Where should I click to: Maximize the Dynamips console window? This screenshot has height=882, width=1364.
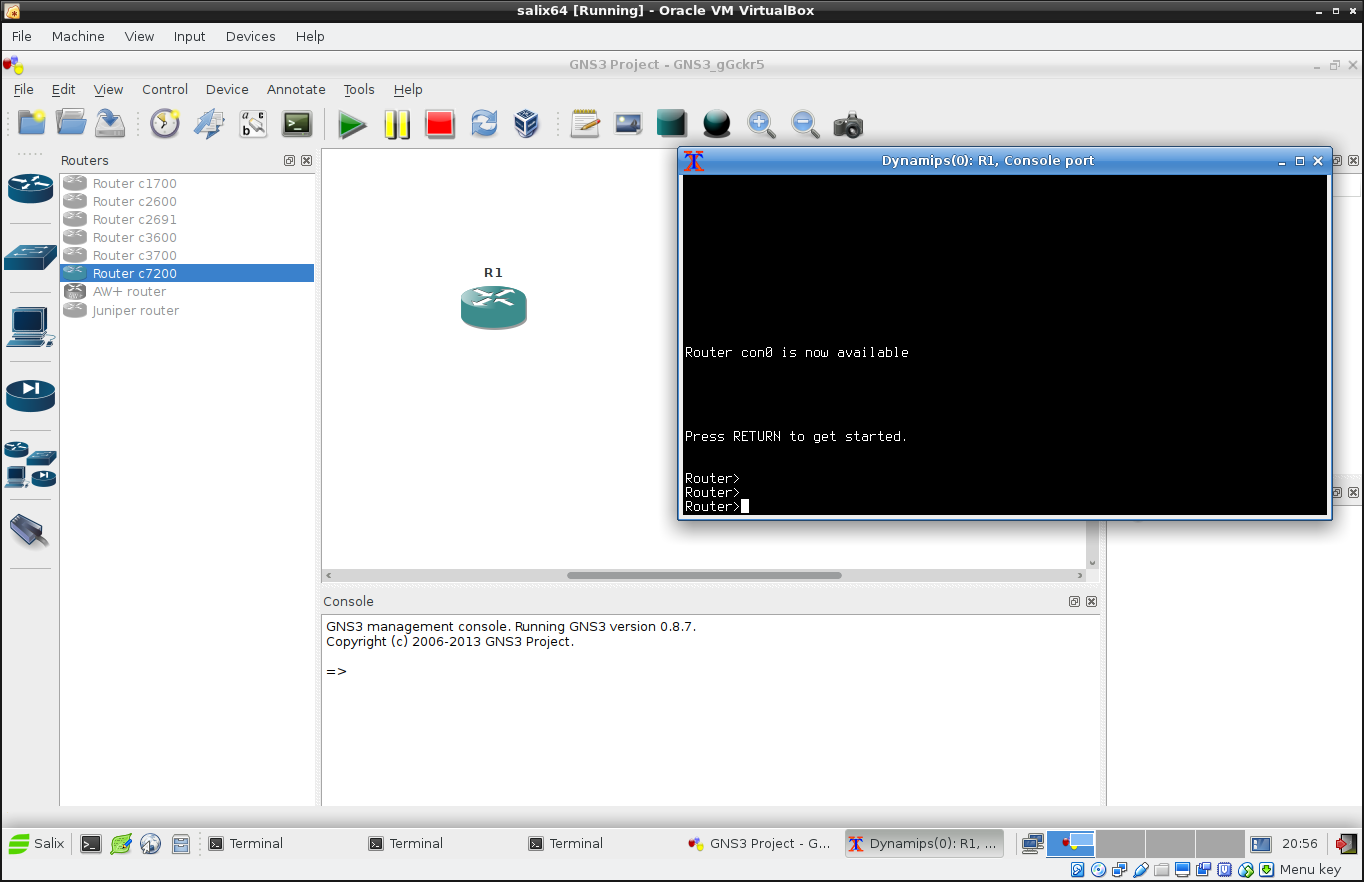pos(1300,161)
